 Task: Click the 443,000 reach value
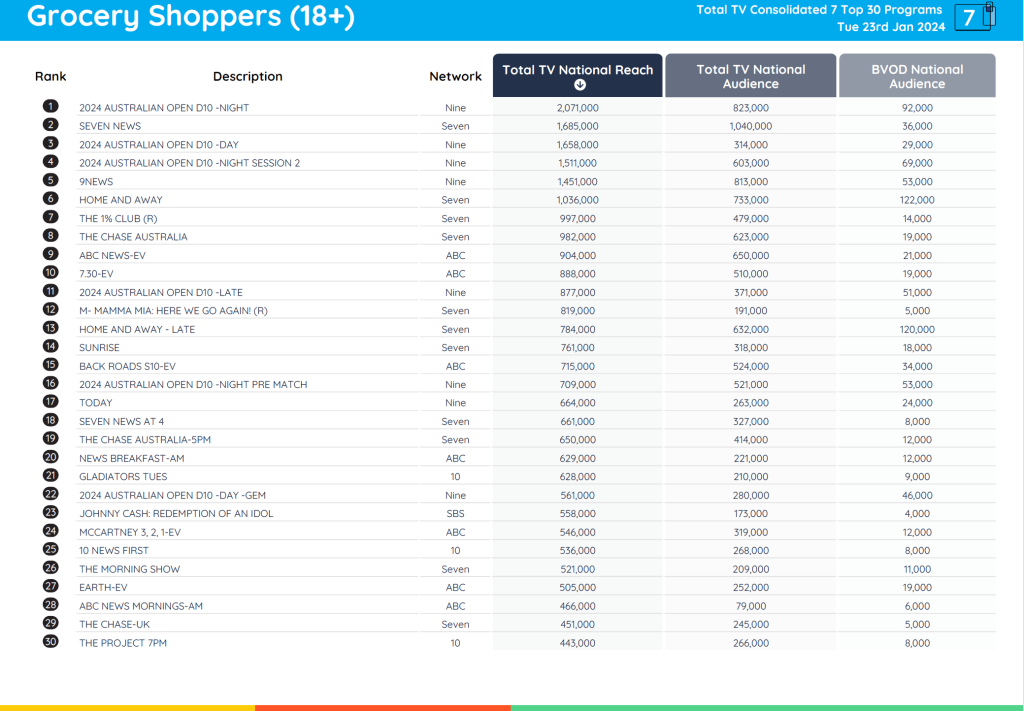click(577, 643)
